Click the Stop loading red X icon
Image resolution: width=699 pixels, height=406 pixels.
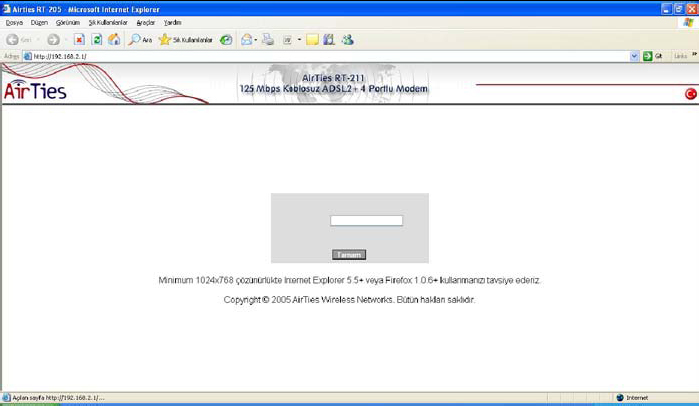coord(79,40)
